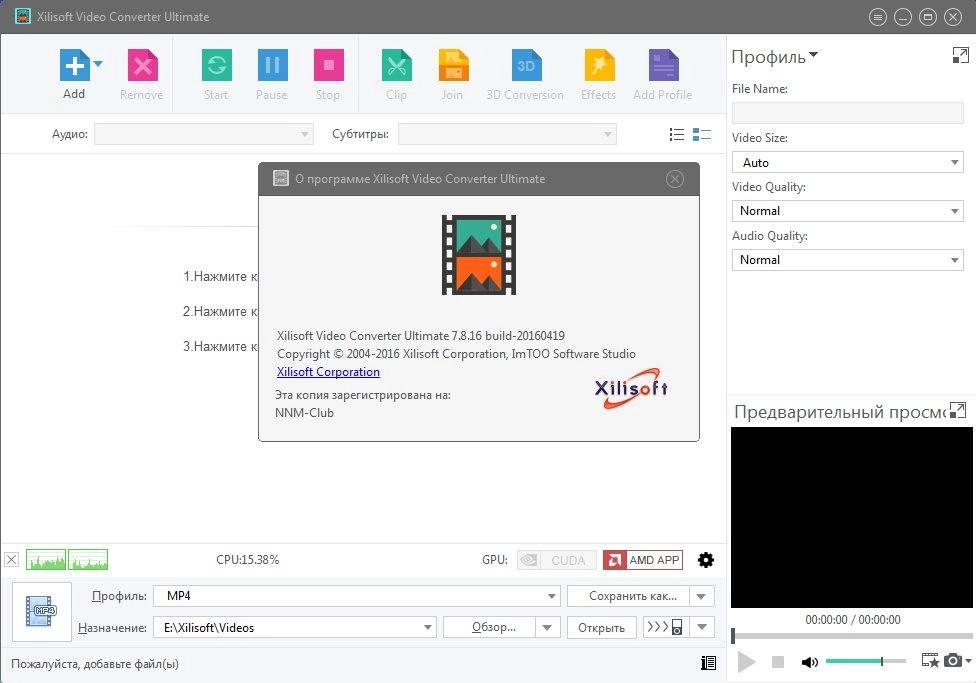Open the Video Size Auto dropdown
This screenshot has width=976, height=683.
pyautogui.click(x=847, y=163)
